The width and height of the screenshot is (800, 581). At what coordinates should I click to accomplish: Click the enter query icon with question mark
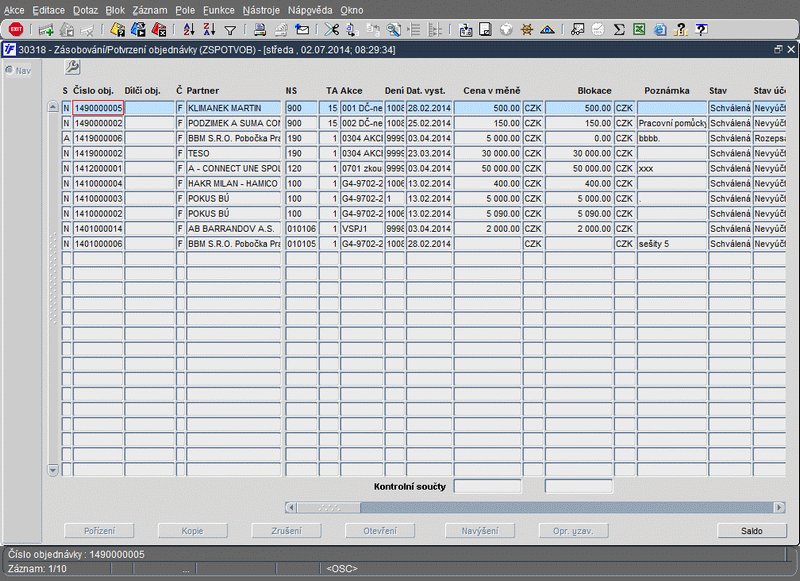(117, 30)
